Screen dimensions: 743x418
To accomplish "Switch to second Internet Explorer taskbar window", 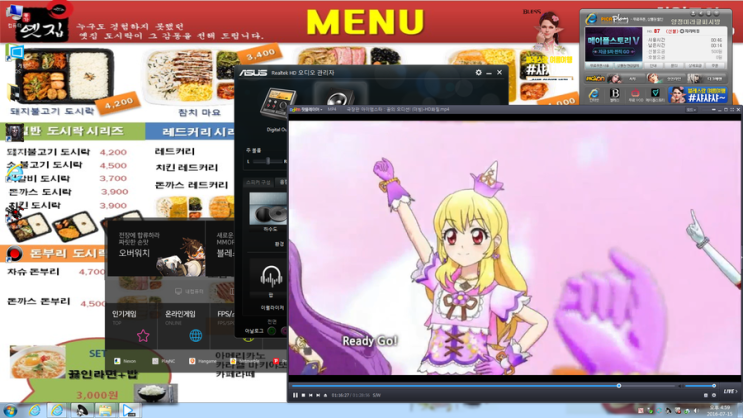I will (57, 410).
